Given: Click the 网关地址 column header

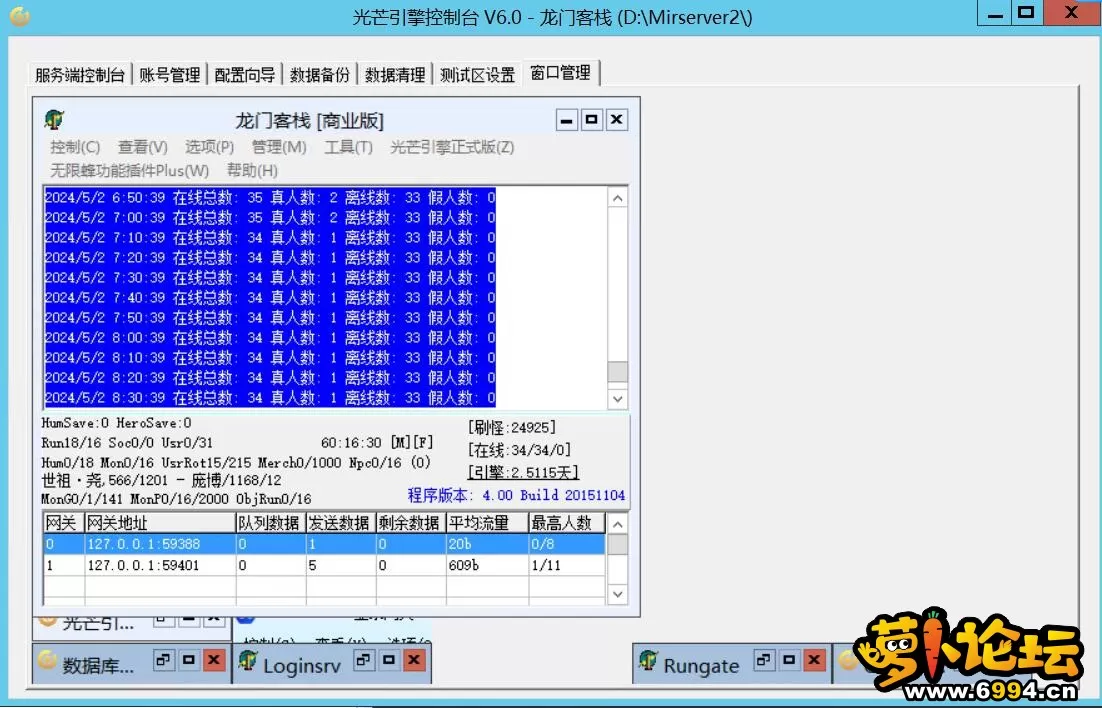Looking at the screenshot, I should (160, 523).
